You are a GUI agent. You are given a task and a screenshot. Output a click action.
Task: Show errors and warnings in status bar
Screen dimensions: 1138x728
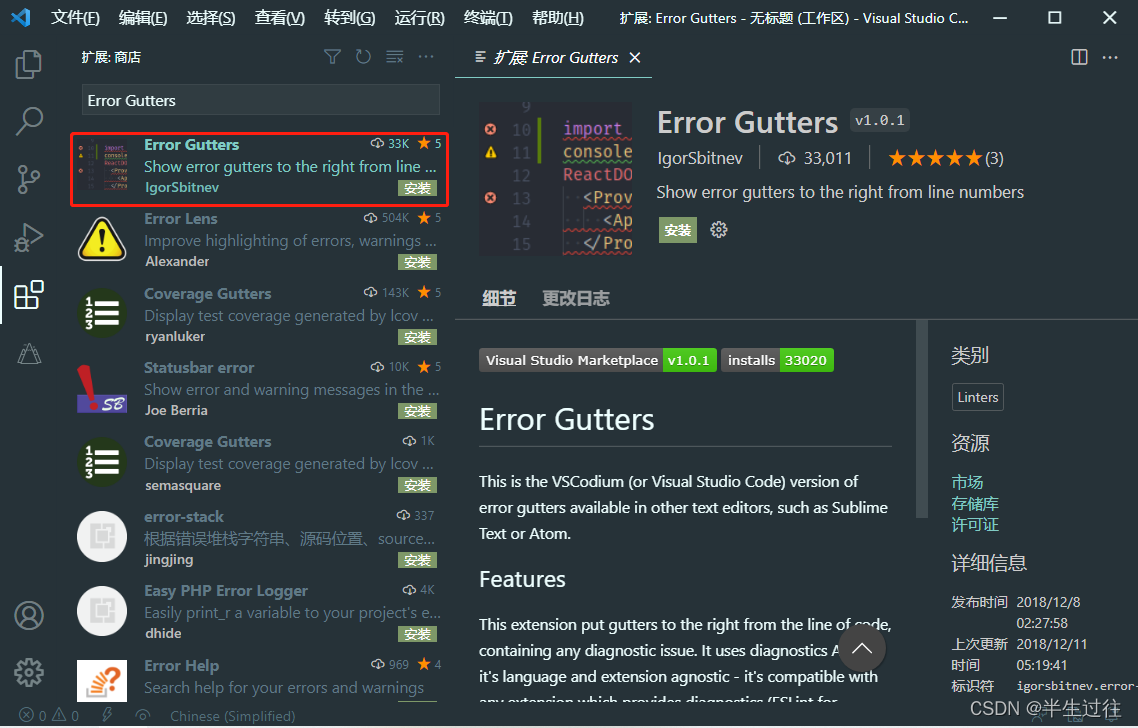pos(49,716)
